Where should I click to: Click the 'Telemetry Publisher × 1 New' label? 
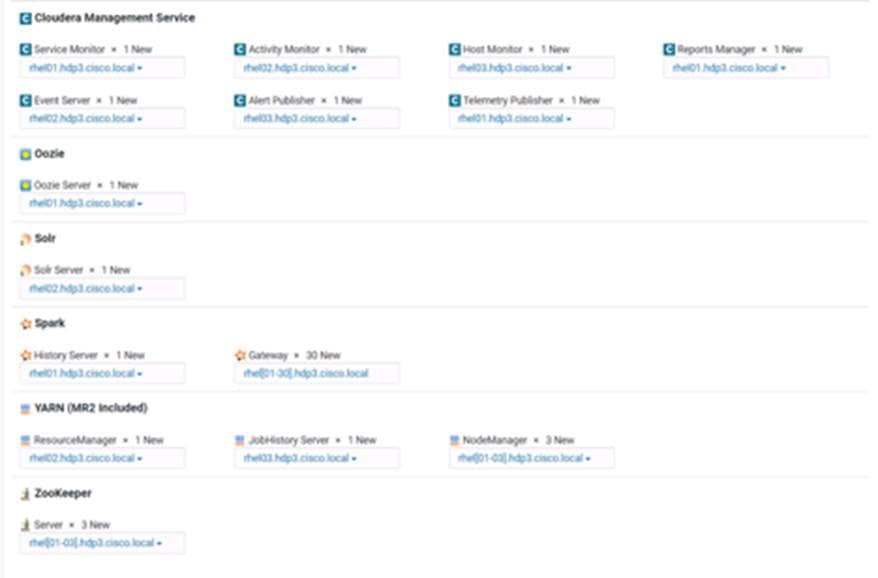pos(531,100)
